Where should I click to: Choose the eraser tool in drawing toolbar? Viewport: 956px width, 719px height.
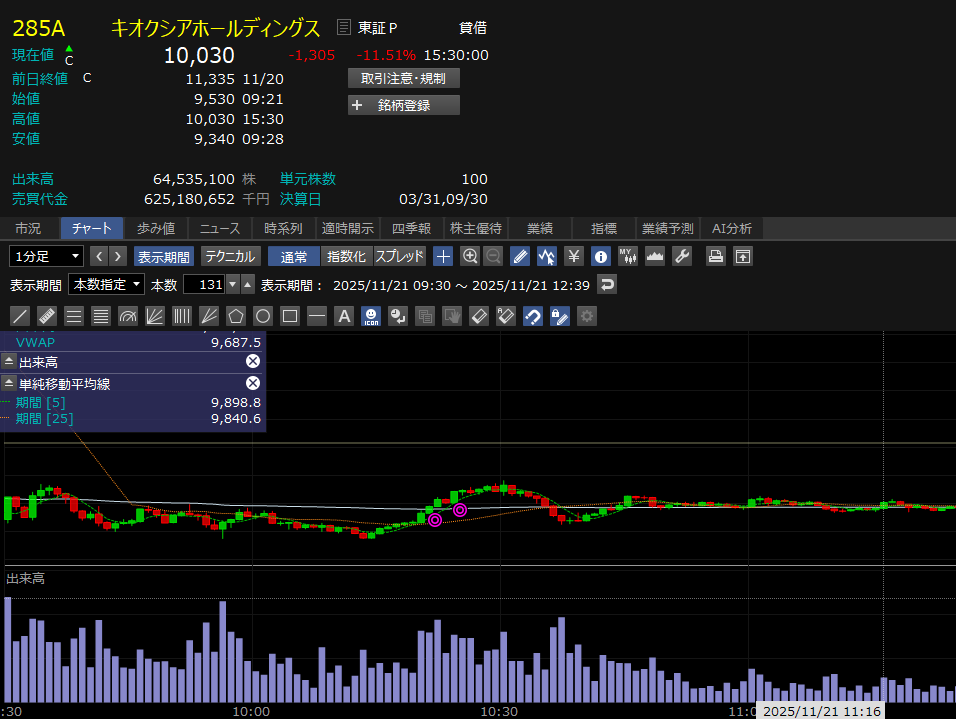point(479,316)
